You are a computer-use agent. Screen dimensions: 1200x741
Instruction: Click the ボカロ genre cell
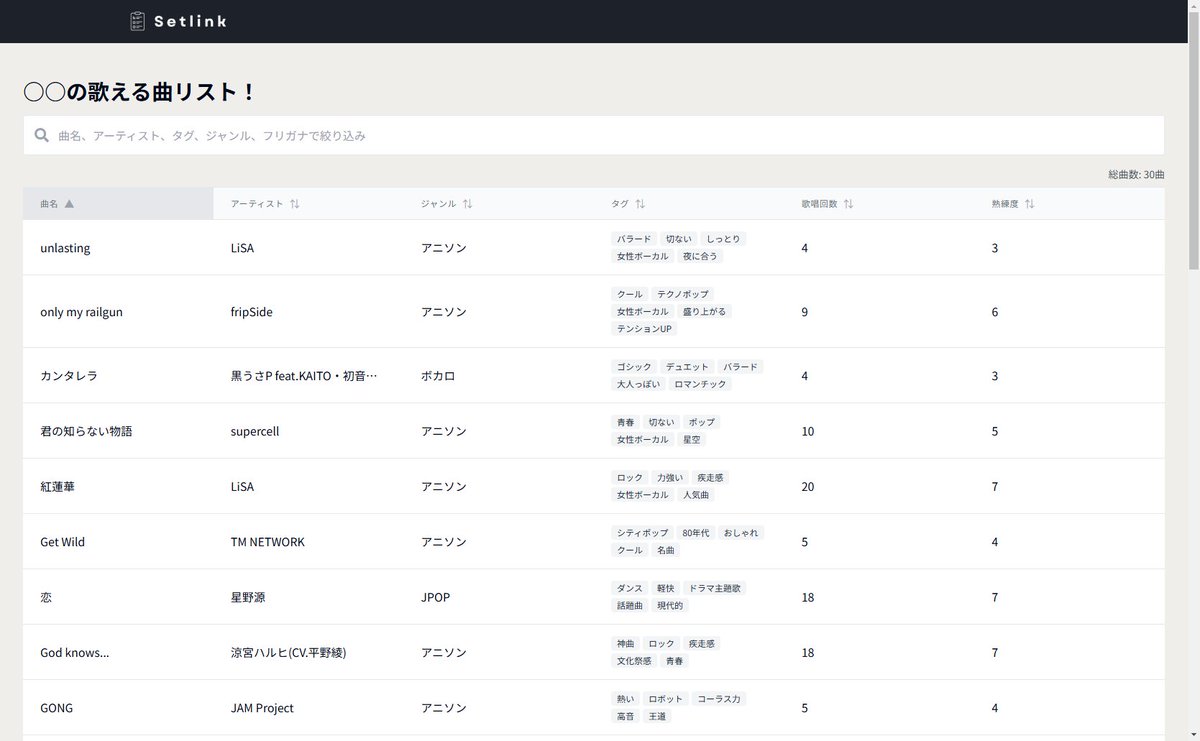click(438, 376)
